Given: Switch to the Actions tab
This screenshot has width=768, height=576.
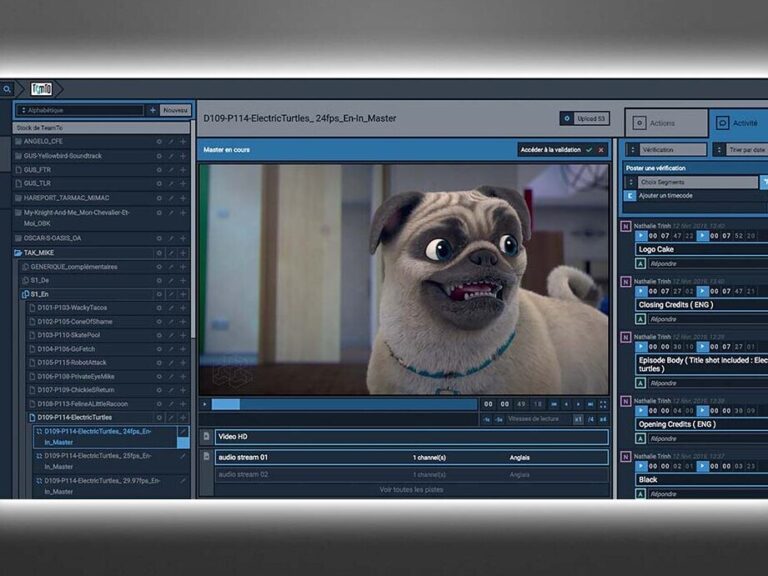Looking at the screenshot, I should coord(667,123).
